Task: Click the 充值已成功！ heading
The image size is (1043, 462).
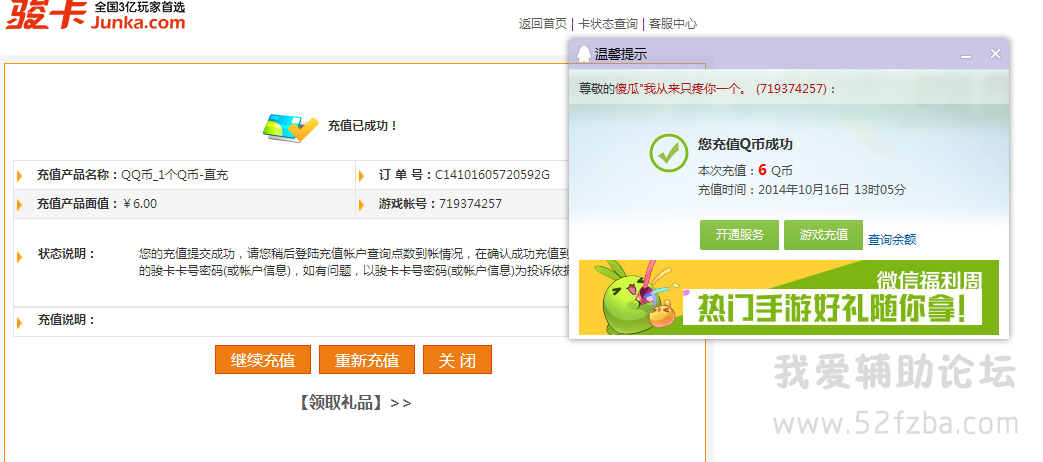Action: pos(363,126)
